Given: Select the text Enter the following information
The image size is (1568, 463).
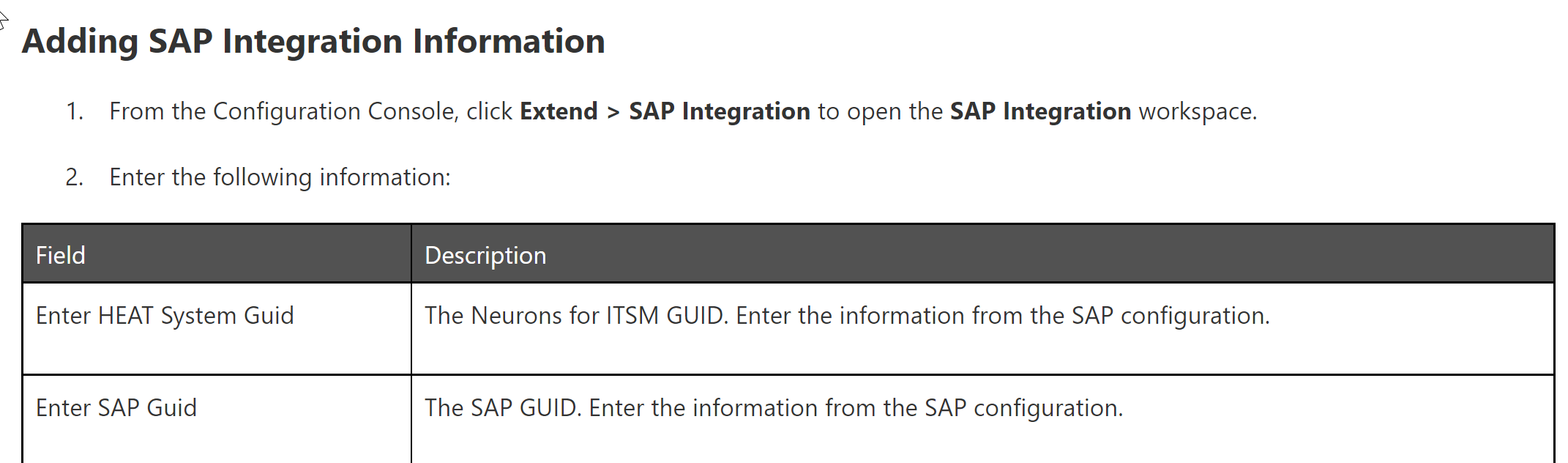Looking at the screenshot, I should (280, 177).
